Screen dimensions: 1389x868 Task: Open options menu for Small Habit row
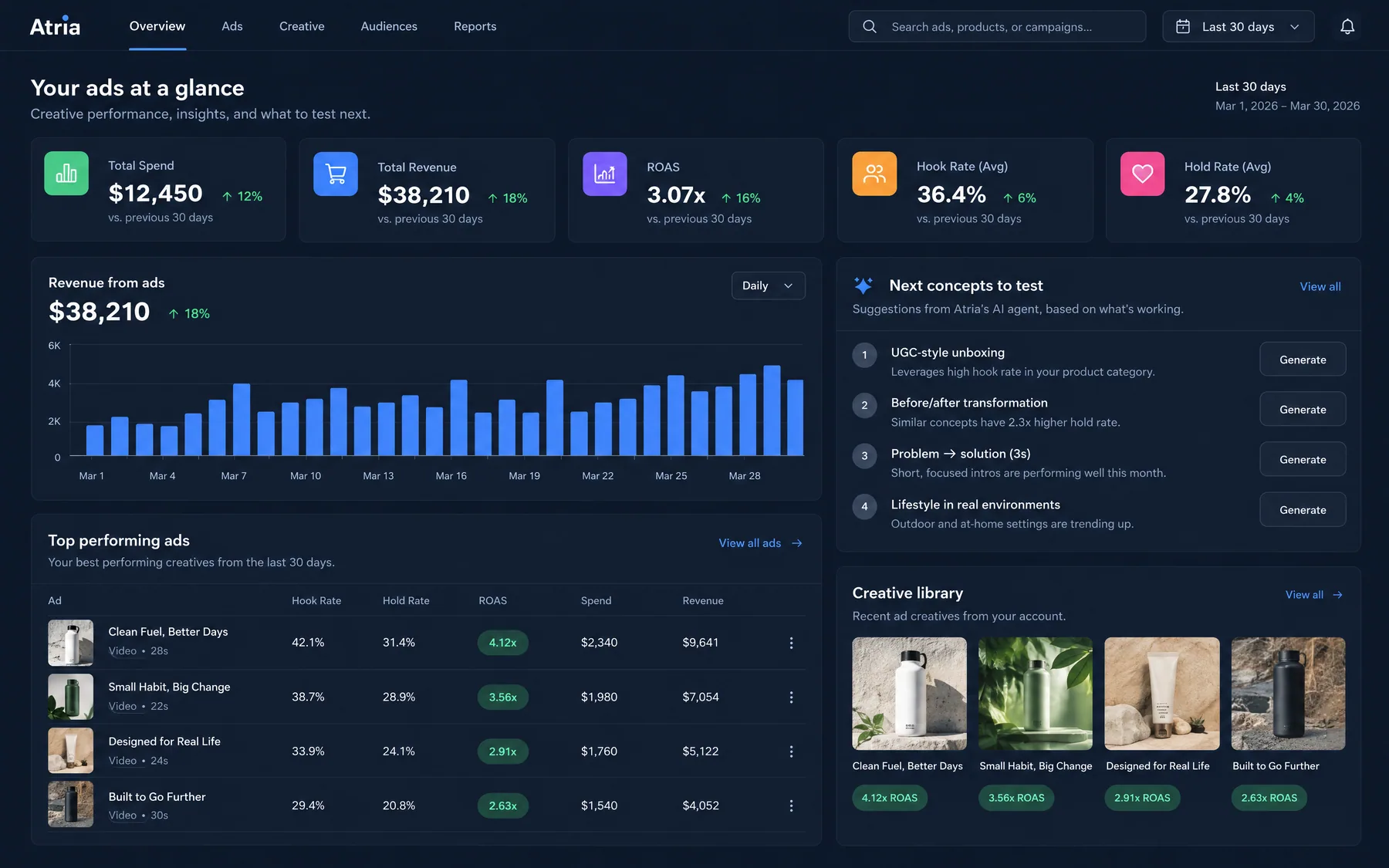pyautogui.click(x=791, y=697)
